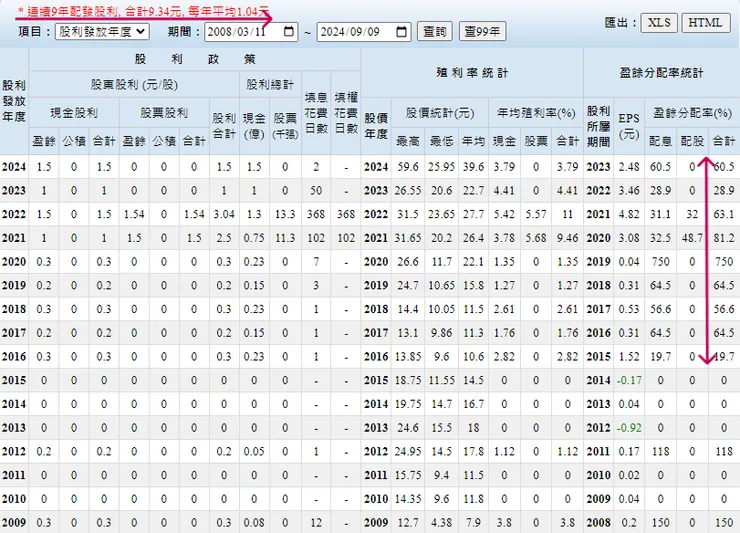Click the 2021 stock shares value 11.3
Image resolution: width=740 pixels, height=533 pixels.
coord(285,237)
